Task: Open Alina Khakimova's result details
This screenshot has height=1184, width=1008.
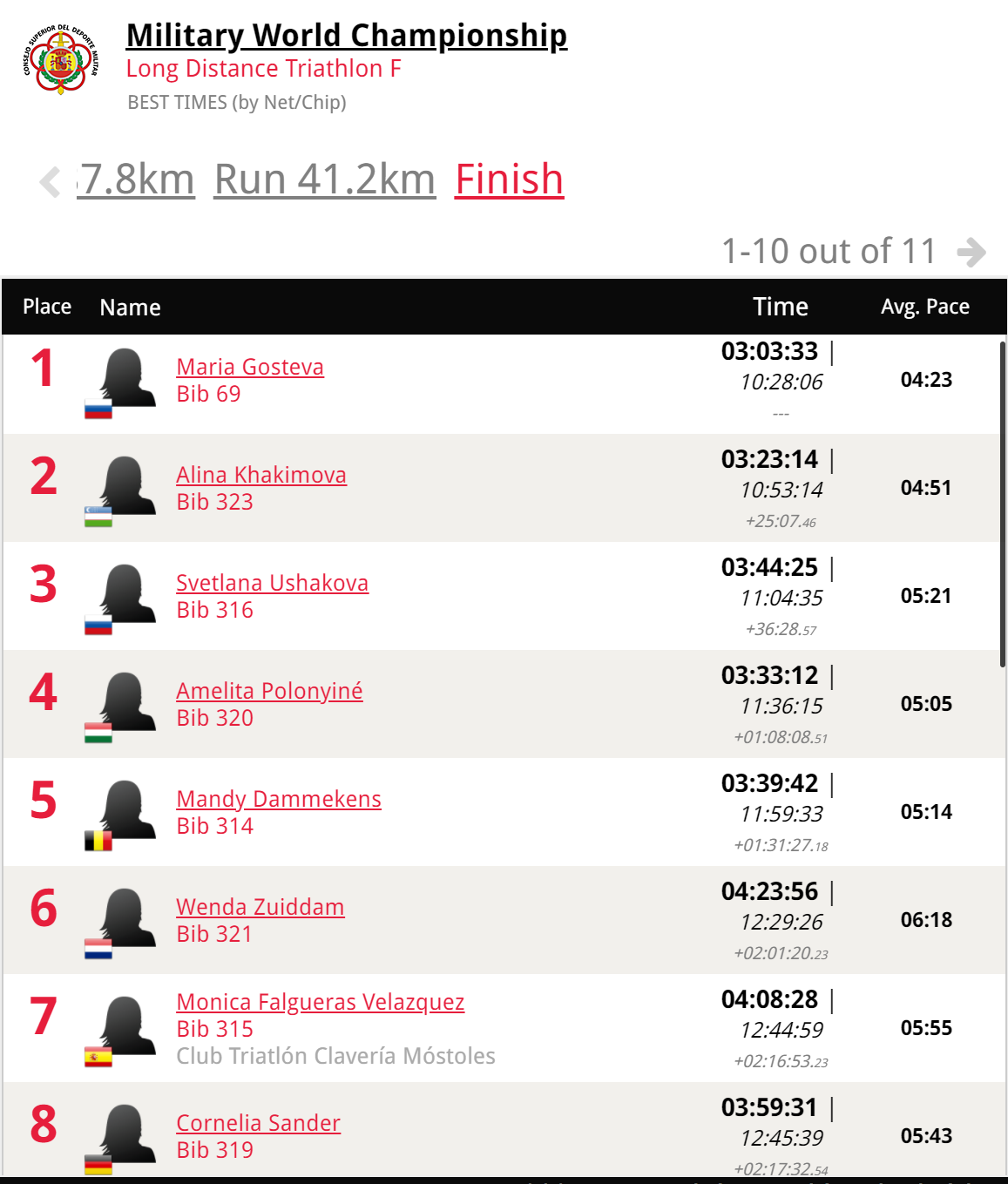Action: coord(261,475)
